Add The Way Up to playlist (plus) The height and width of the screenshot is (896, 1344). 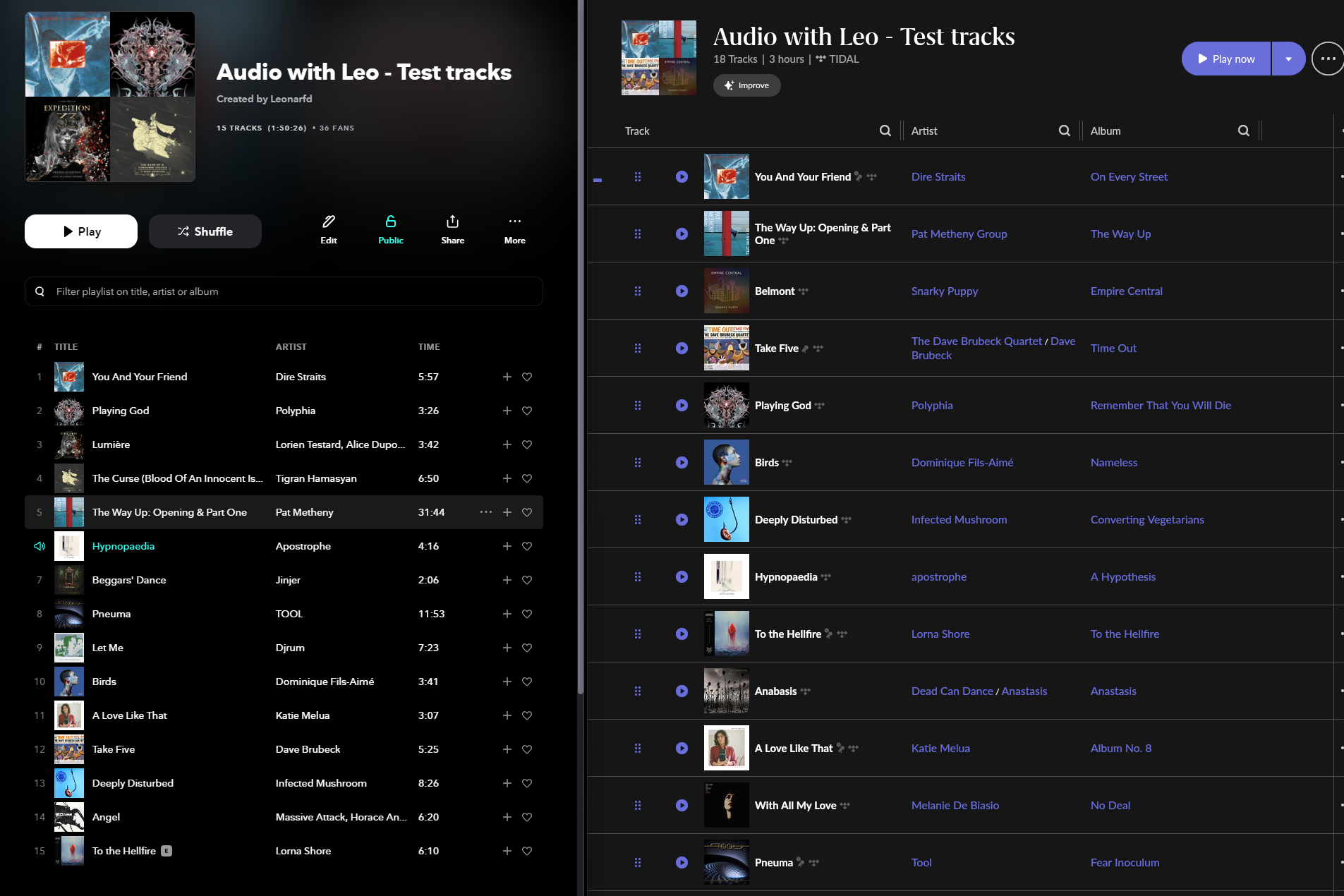coord(507,512)
